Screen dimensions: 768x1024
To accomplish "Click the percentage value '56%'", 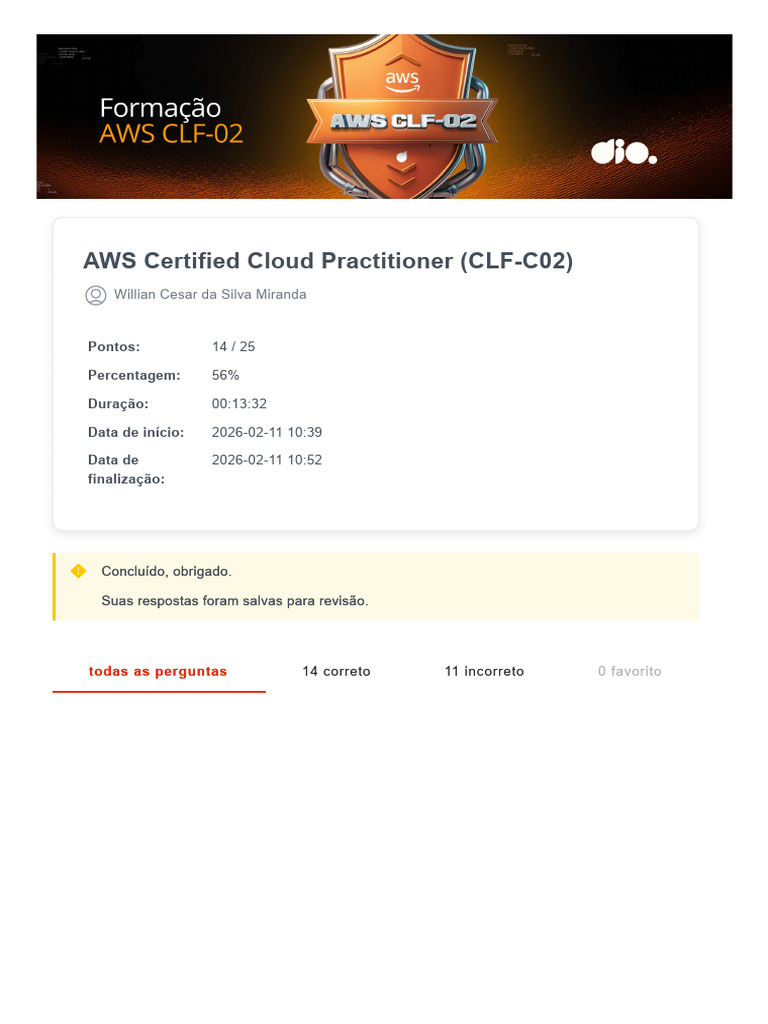I will point(225,376).
